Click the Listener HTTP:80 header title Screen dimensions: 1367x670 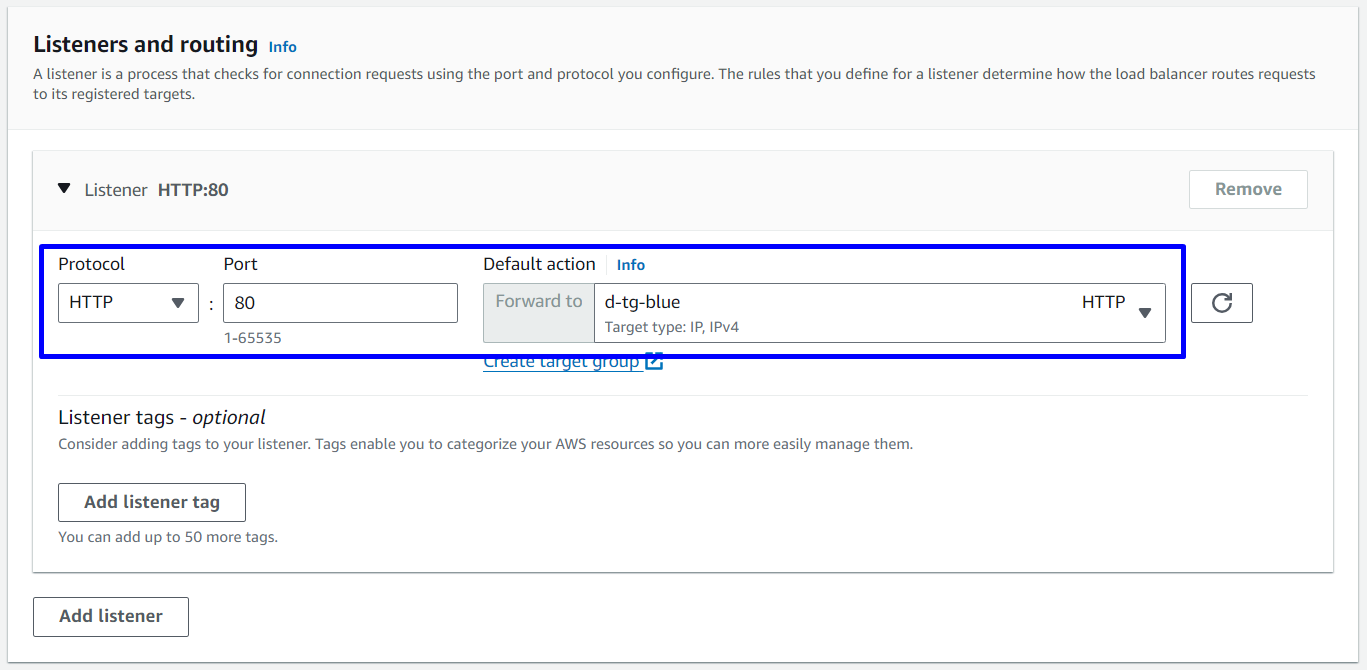click(x=156, y=190)
